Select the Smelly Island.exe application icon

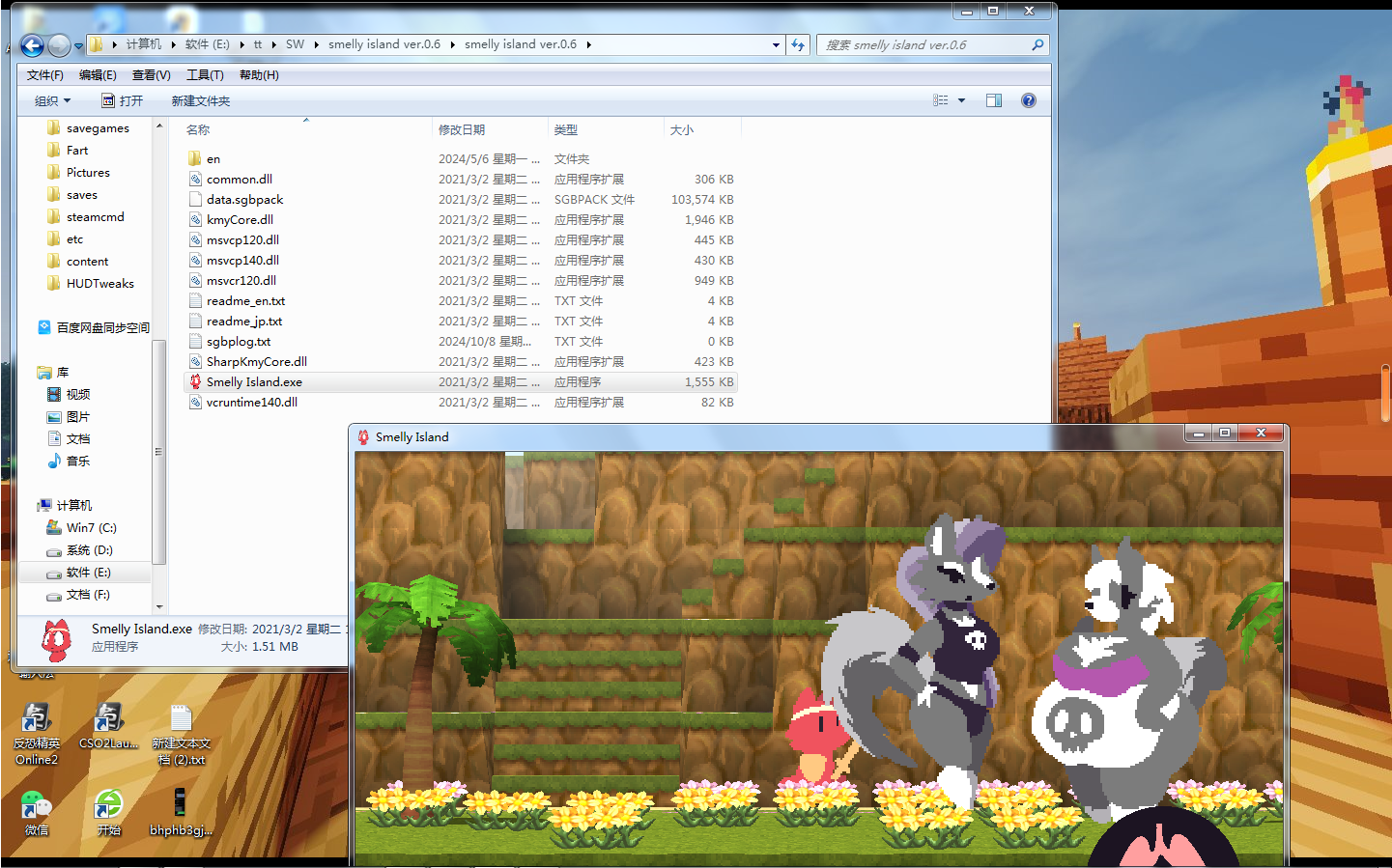[195, 381]
